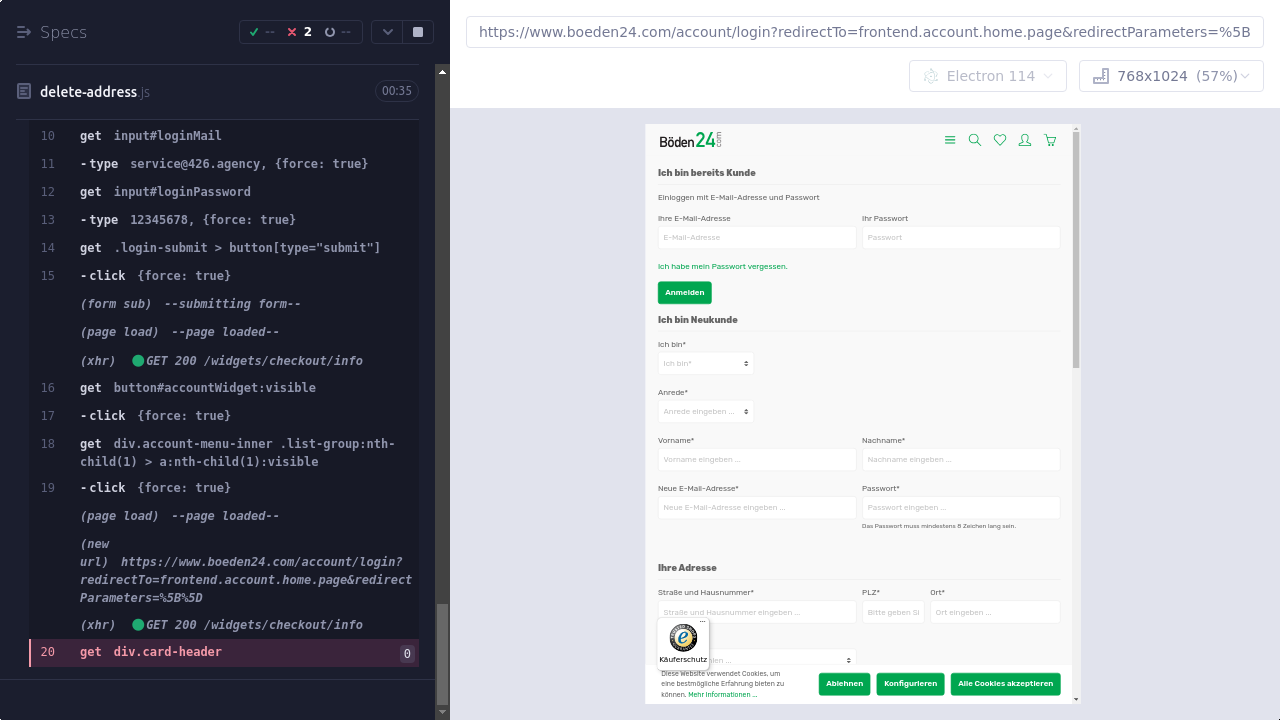Click the Trusted Shops Käuferschutz badge

[x=683, y=642]
